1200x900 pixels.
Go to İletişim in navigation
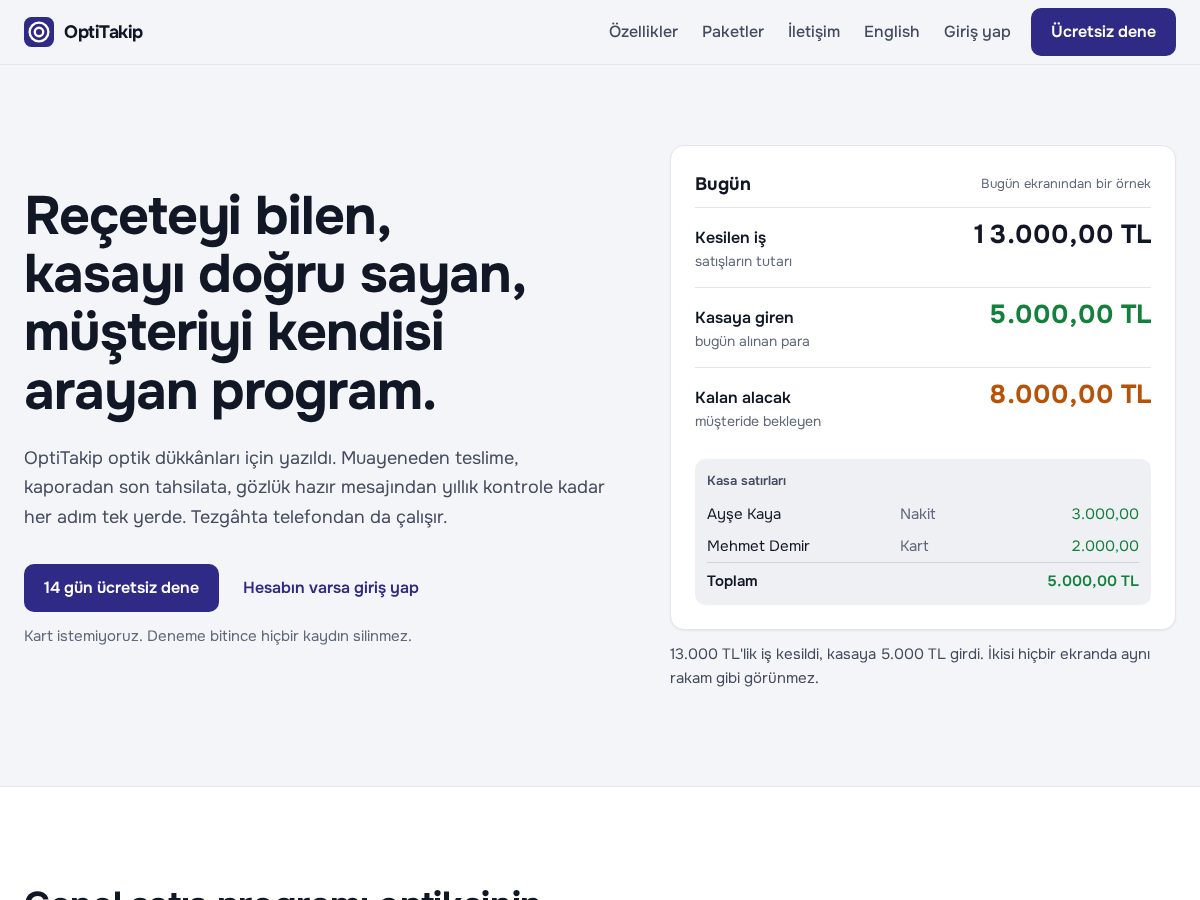tap(814, 32)
